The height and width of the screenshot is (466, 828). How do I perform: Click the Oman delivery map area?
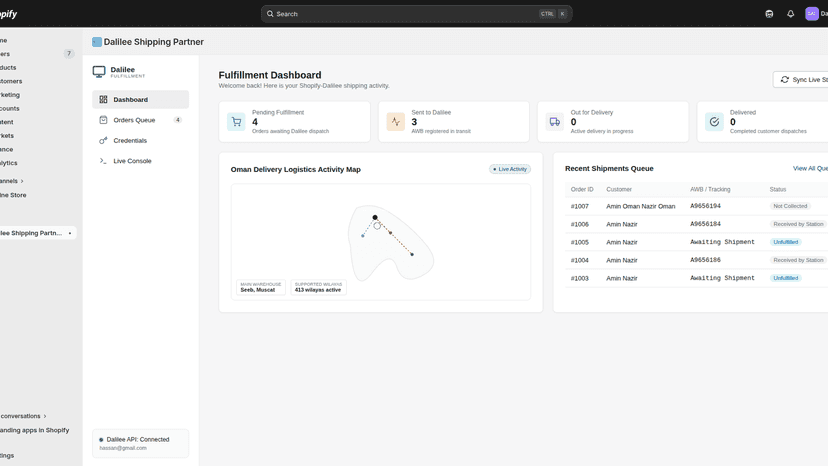[x=381, y=242]
